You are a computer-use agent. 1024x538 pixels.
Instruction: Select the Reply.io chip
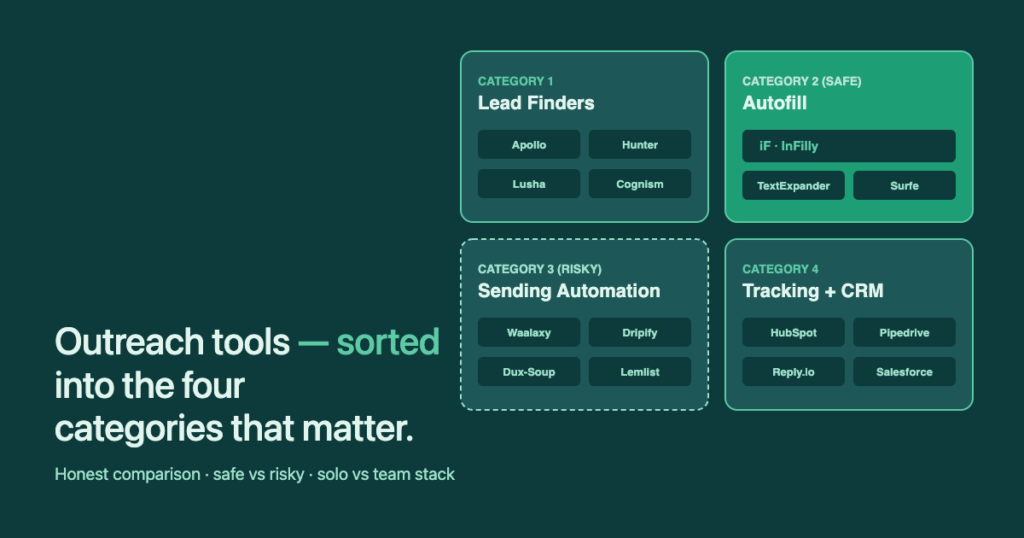(793, 372)
